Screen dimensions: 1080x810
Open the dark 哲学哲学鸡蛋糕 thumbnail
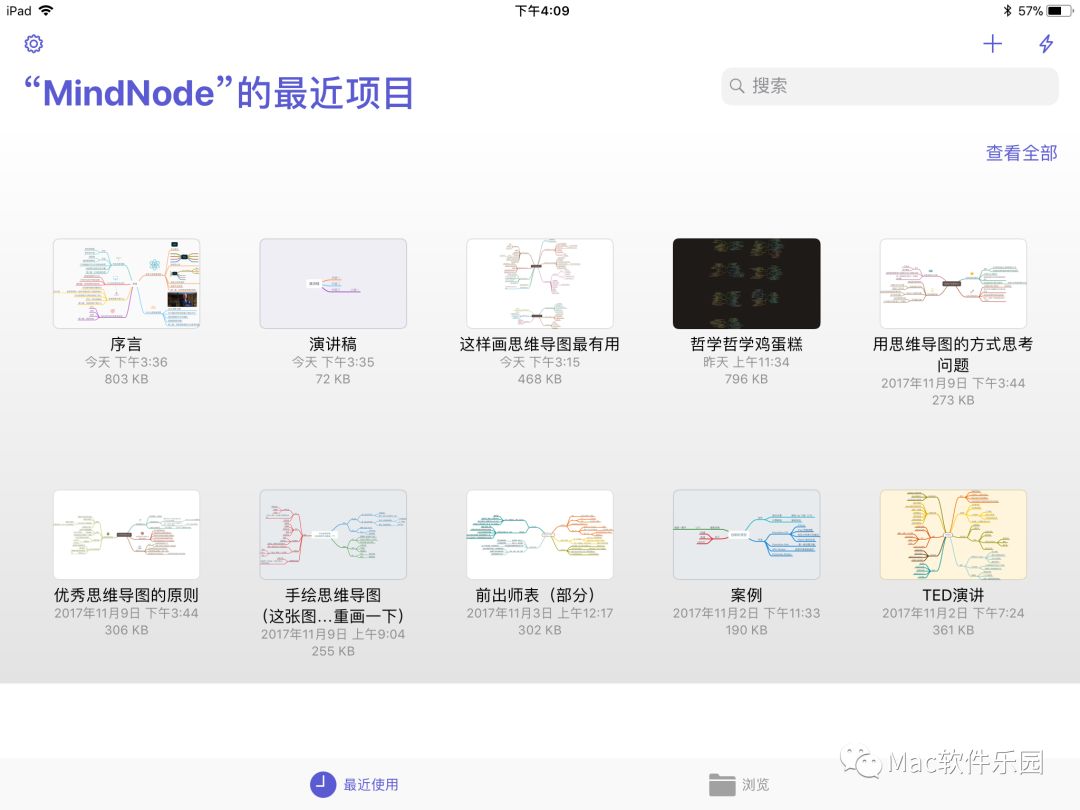click(x=747, y=284)
